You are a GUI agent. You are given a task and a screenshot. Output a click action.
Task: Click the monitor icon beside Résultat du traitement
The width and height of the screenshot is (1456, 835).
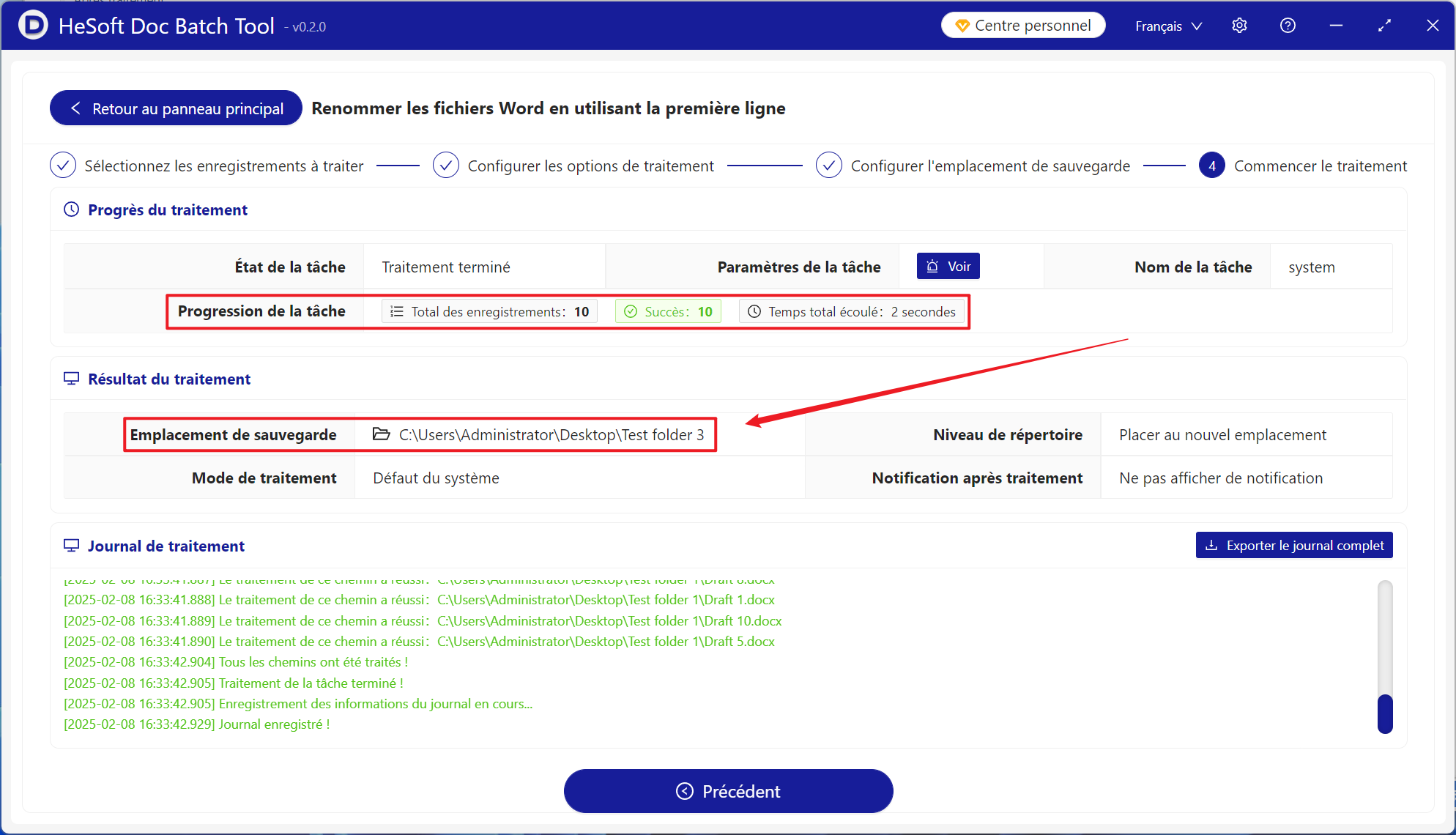click(71, 379)
